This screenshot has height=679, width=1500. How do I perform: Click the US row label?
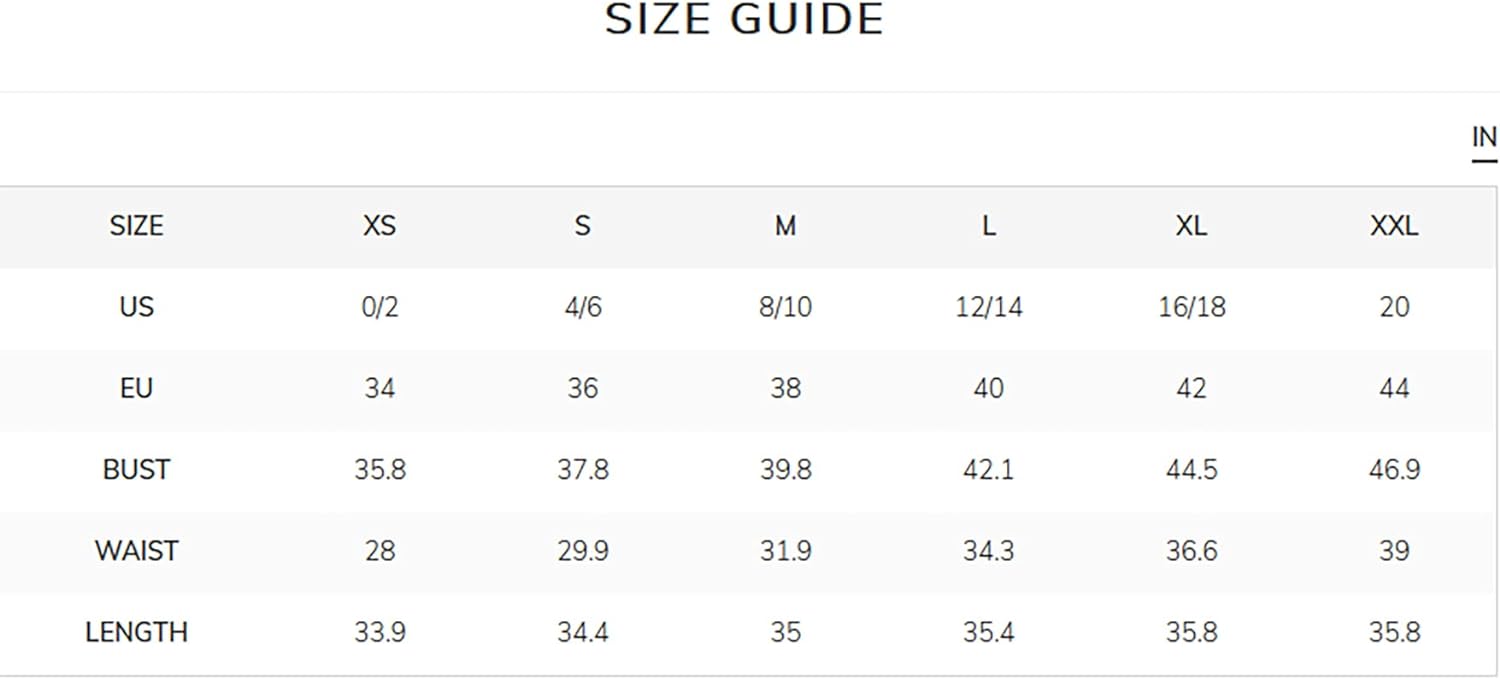(136, 306)
